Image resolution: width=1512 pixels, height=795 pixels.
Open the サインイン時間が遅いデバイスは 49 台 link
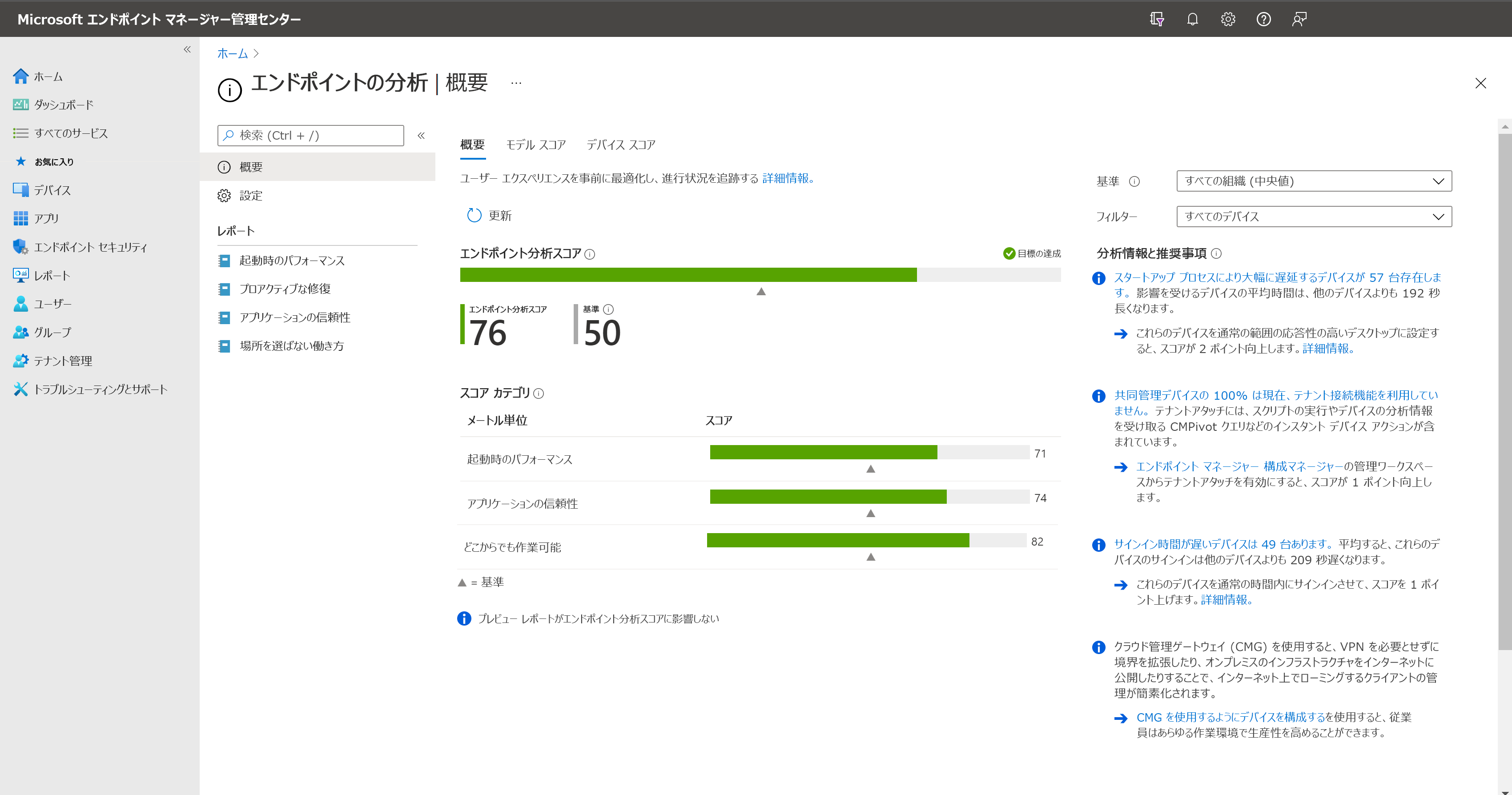[1224, 544]
